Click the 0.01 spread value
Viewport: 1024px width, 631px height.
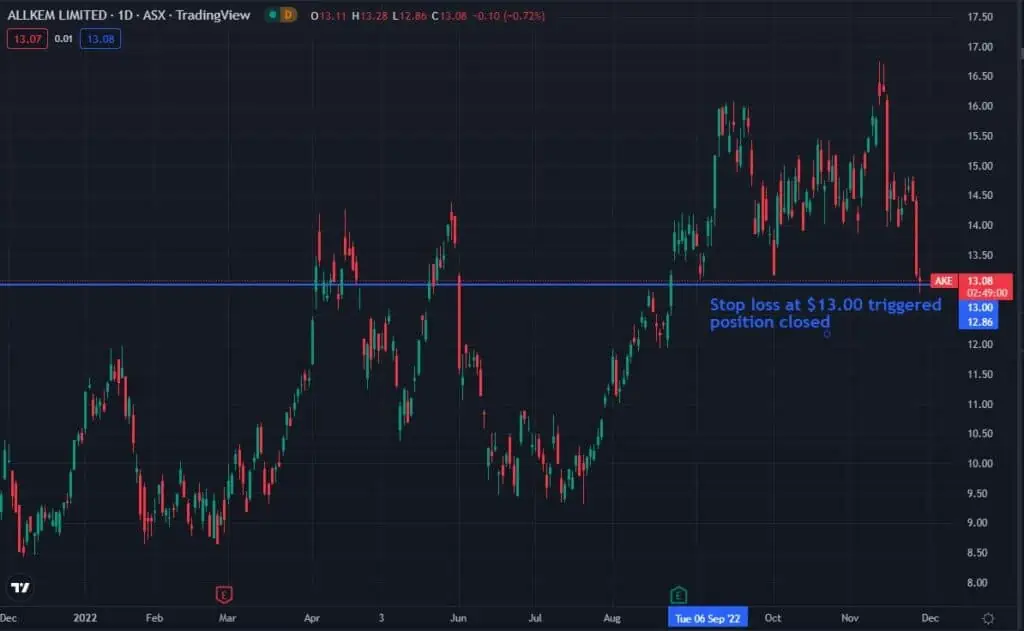pos(62,39)
